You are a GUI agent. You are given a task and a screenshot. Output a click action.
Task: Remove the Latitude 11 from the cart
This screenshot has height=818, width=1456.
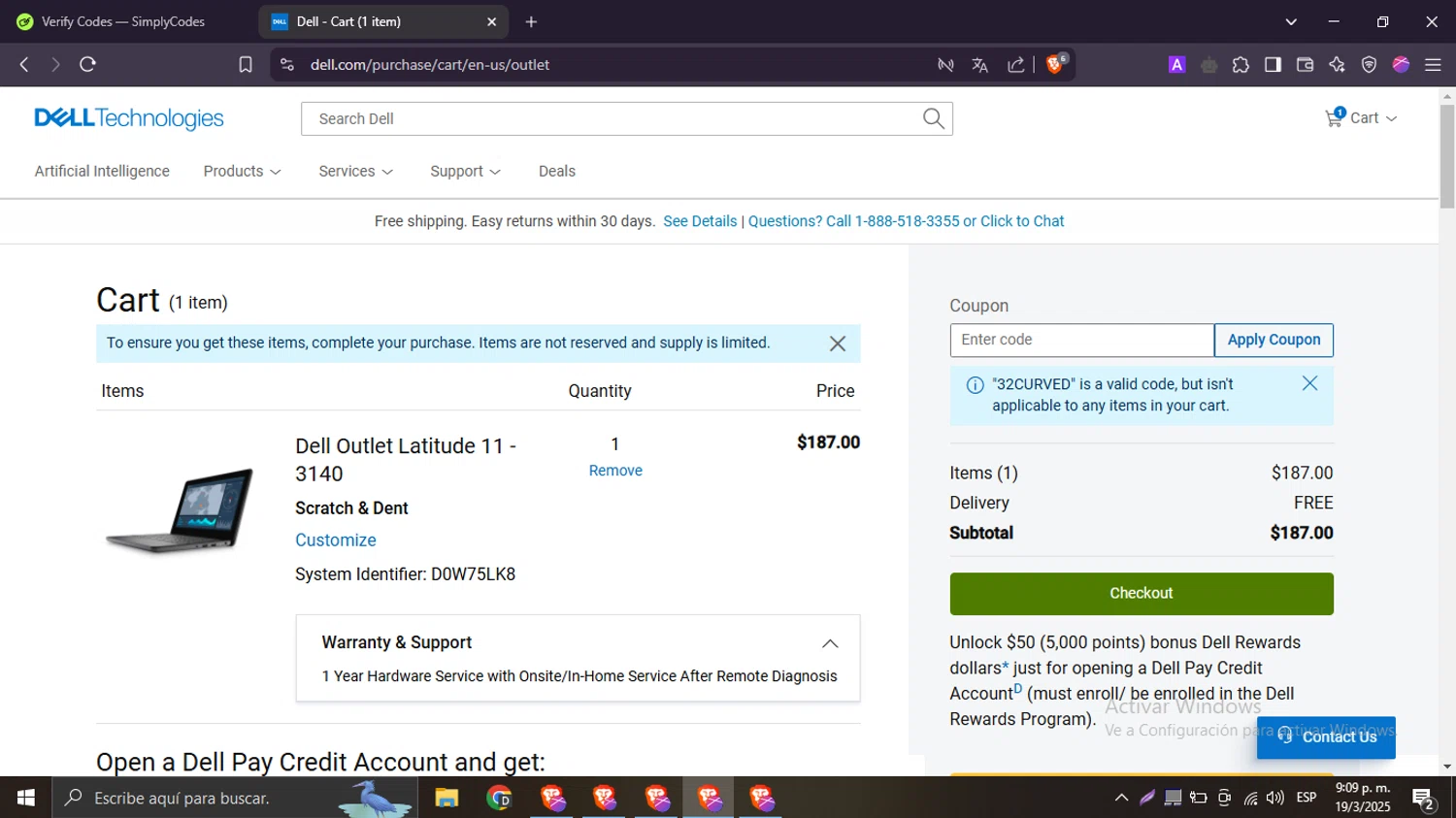point(615,471)
